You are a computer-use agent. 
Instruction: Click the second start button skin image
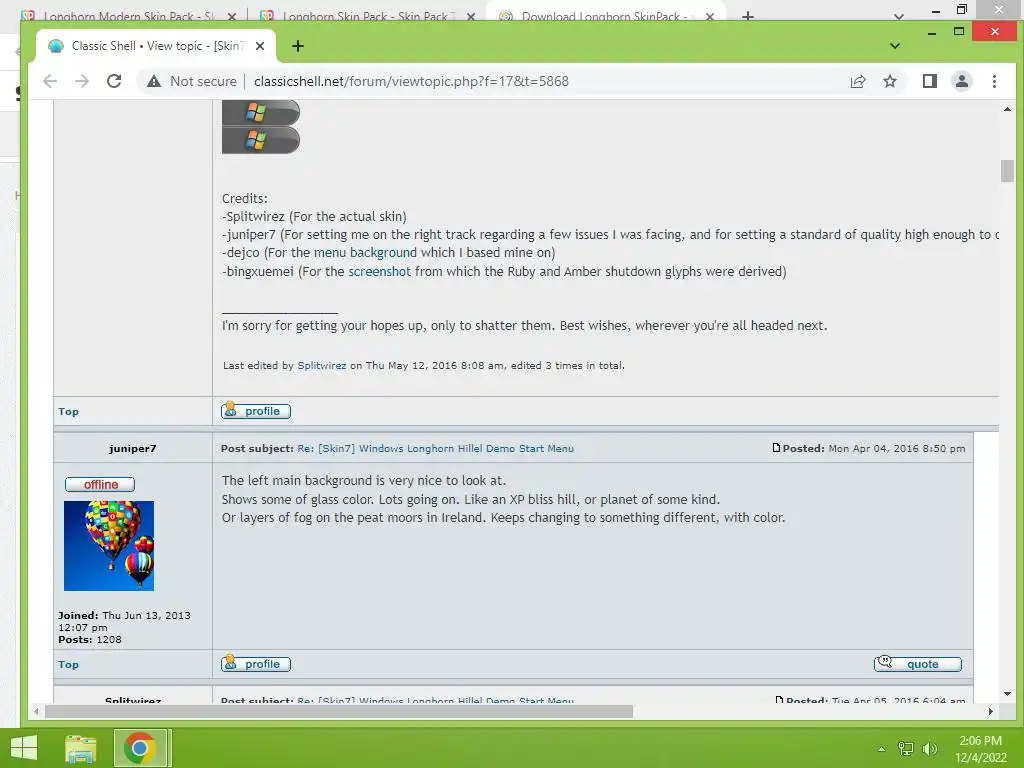click(x=261, y=140)
